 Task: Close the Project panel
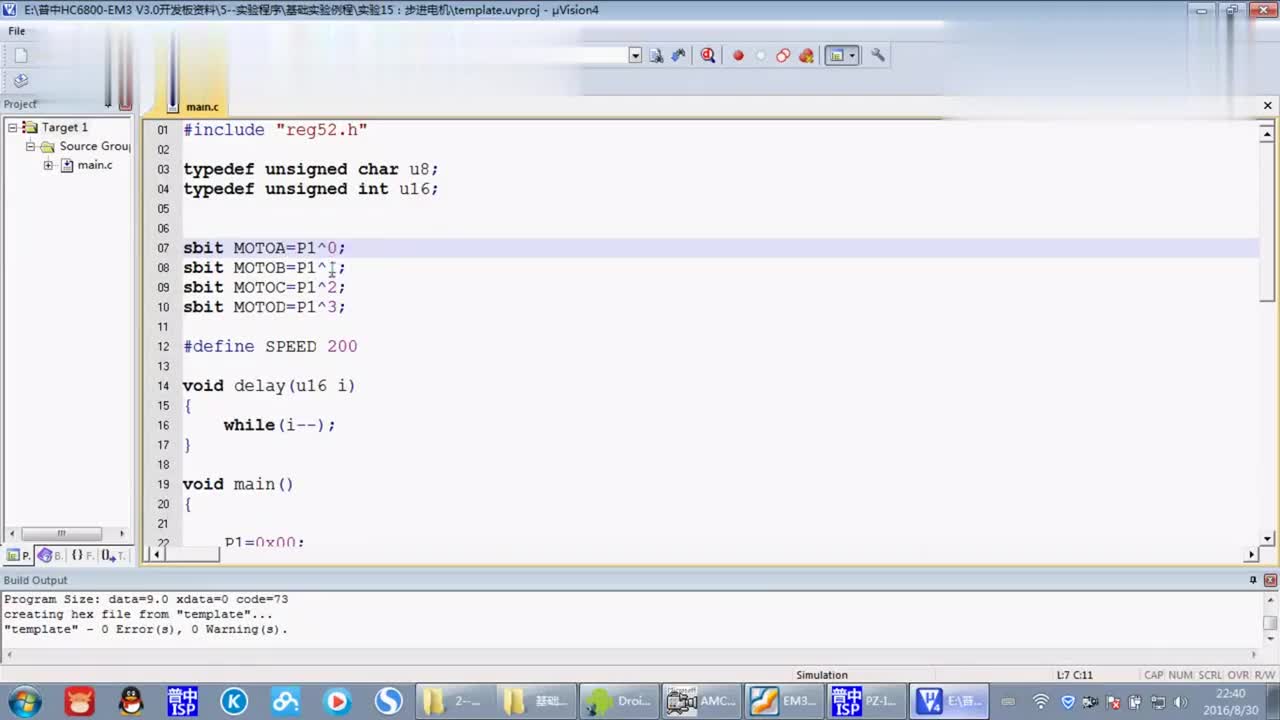tap(125, 104)
